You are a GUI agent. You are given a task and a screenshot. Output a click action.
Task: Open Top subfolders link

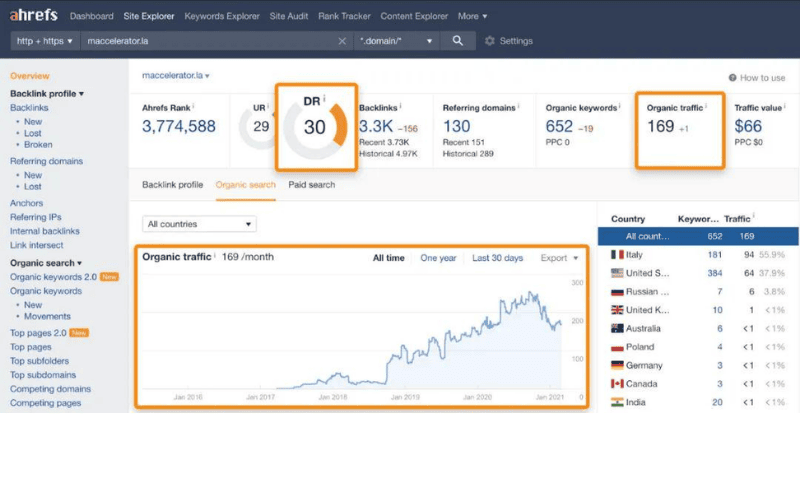(x=39, y=361)
